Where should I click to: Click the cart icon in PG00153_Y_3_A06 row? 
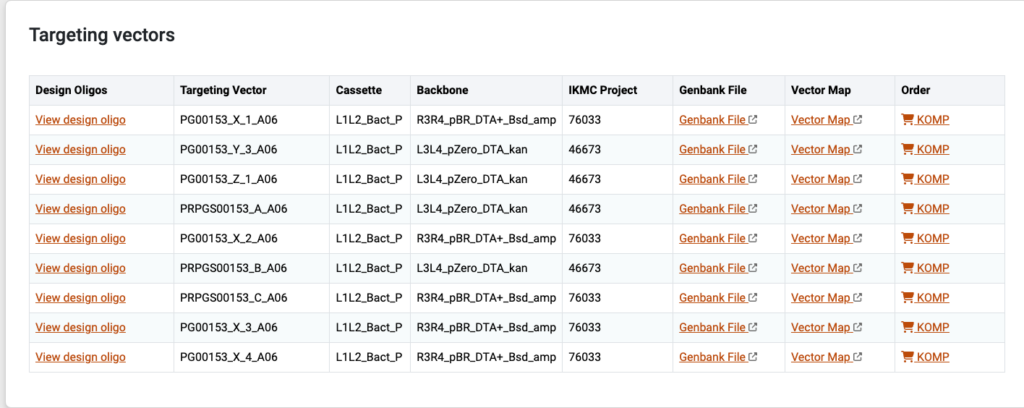(x=907, y=149)
